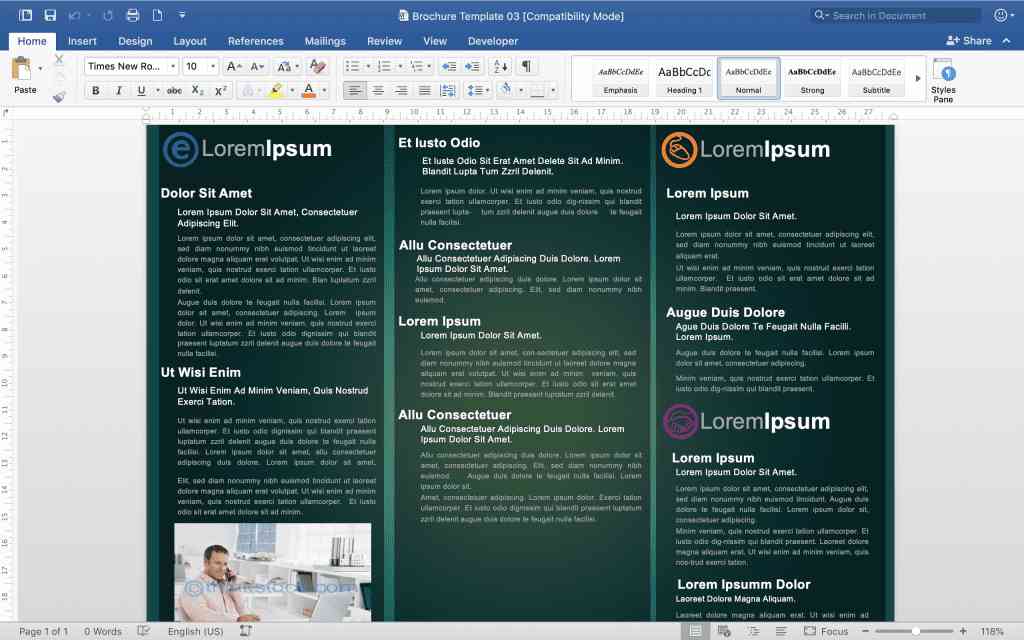1024x640 pixels.
Task: Open the line spacing dropdown
Action: [479, 90]
